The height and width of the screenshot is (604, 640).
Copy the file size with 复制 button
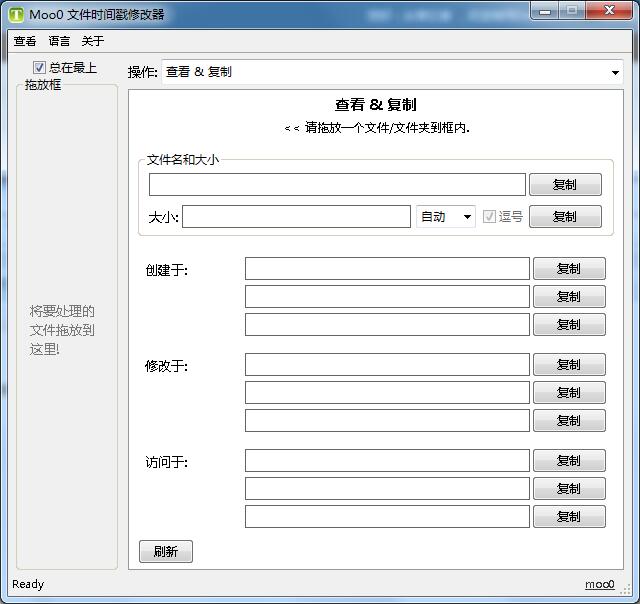click(x=565, y=216)
